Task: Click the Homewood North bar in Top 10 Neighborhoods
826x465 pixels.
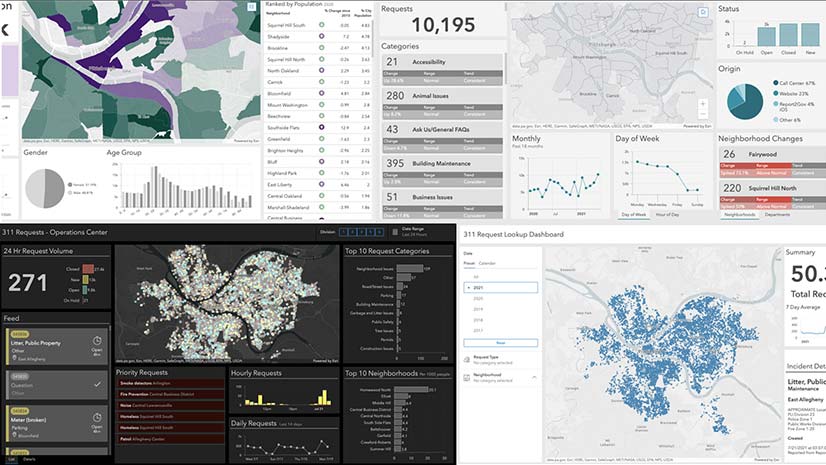Action: [x=411, y=390]
